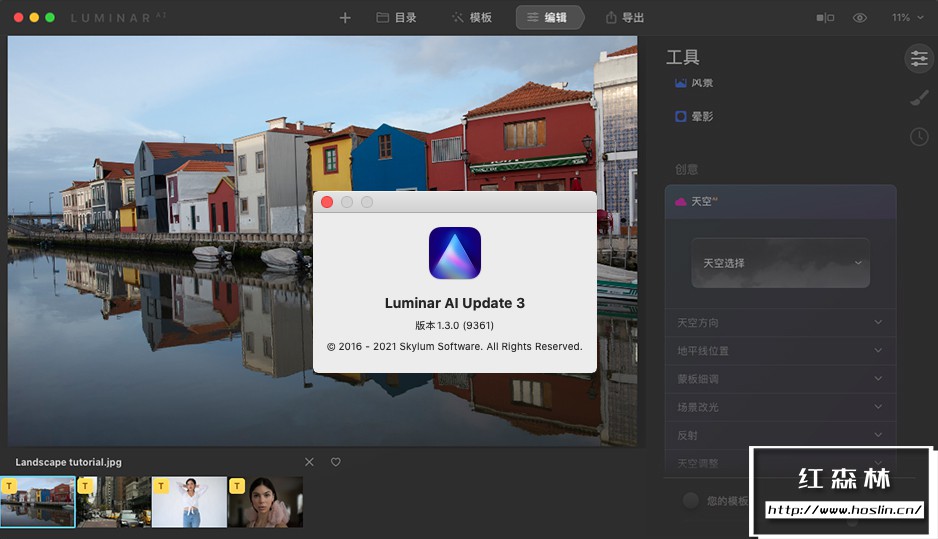Click the Luminar AI app logo in dialog
Screen dimensions: 938x539
coord(455,253)
